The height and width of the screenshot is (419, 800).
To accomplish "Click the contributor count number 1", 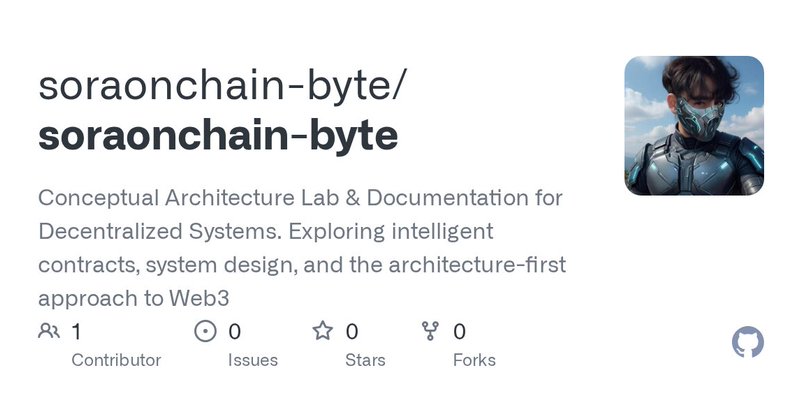I will tap(77, 331).
